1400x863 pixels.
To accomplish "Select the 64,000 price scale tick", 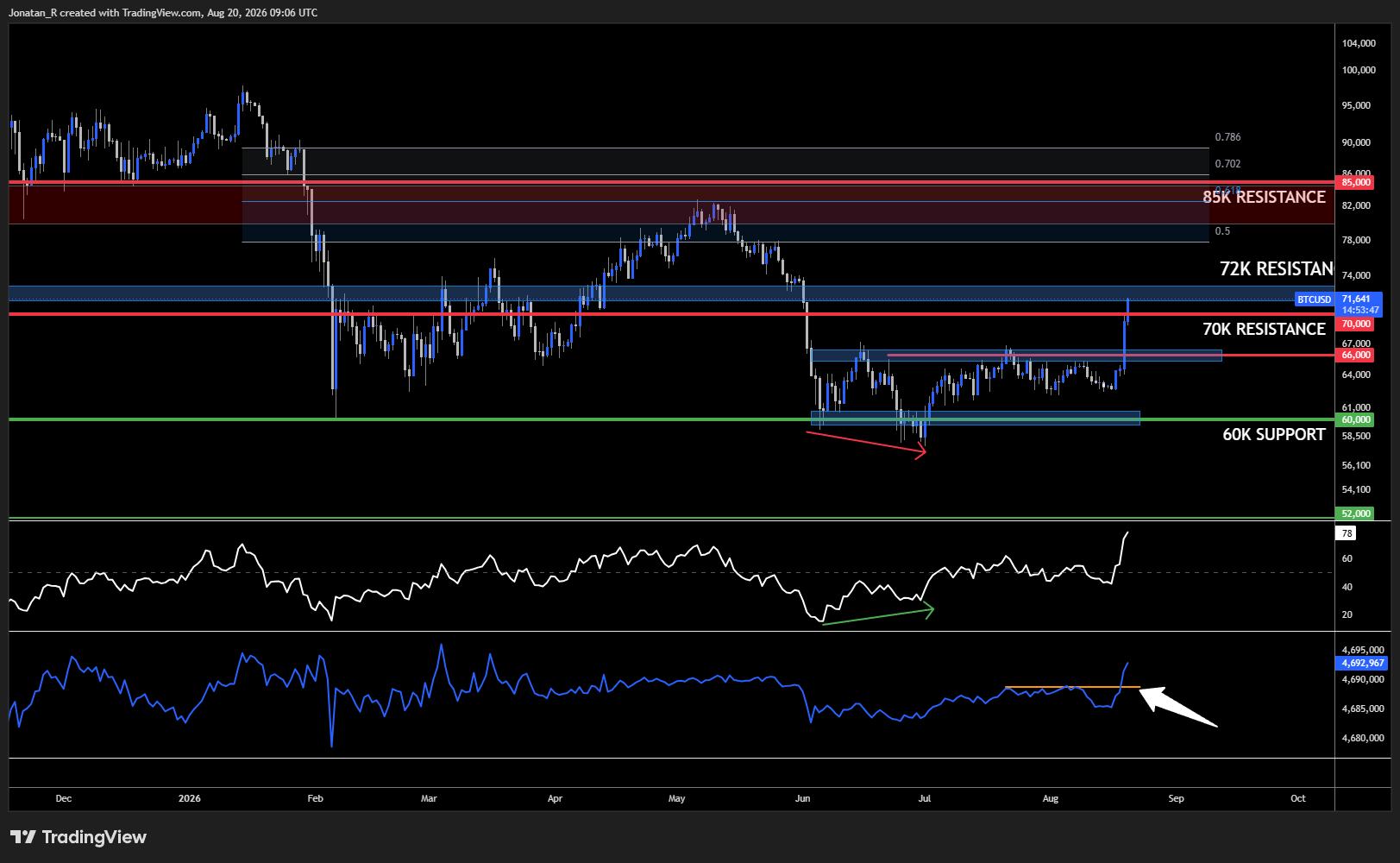I will (1356, 375).
